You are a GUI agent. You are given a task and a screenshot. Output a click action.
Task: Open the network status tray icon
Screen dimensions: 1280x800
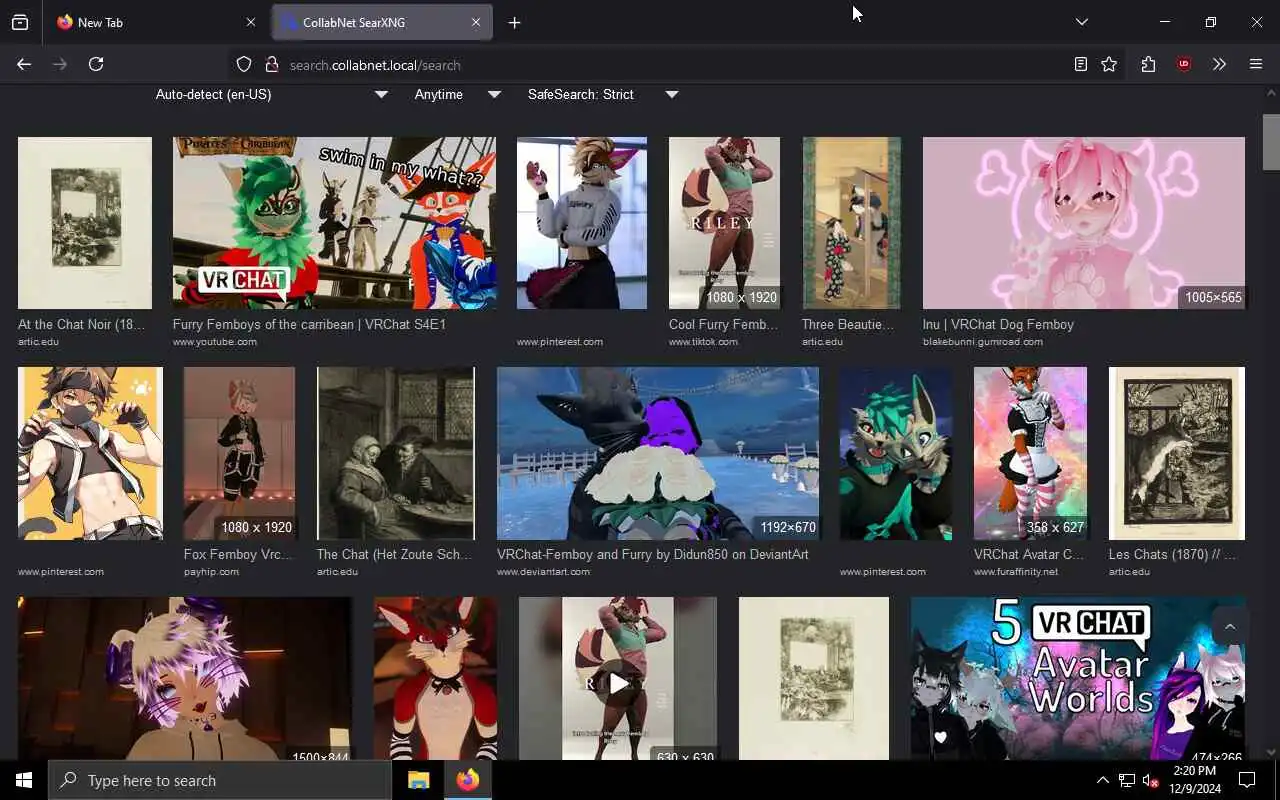[x=1127, y=780]
